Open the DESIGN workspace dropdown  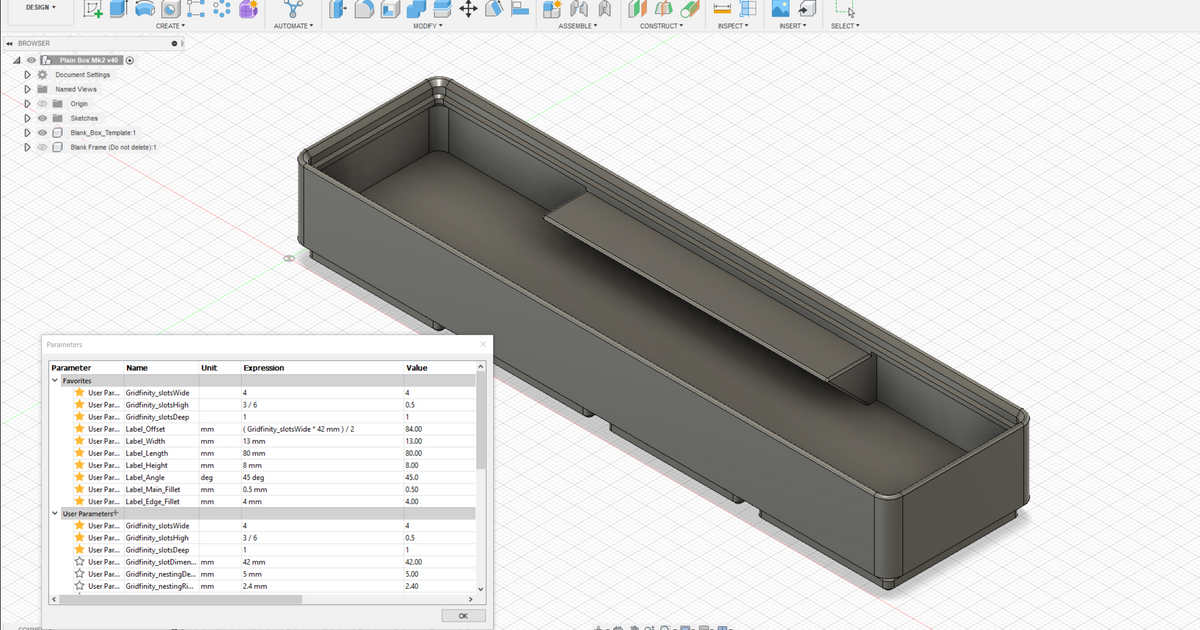pyautogui.click(x=40, y=7)
